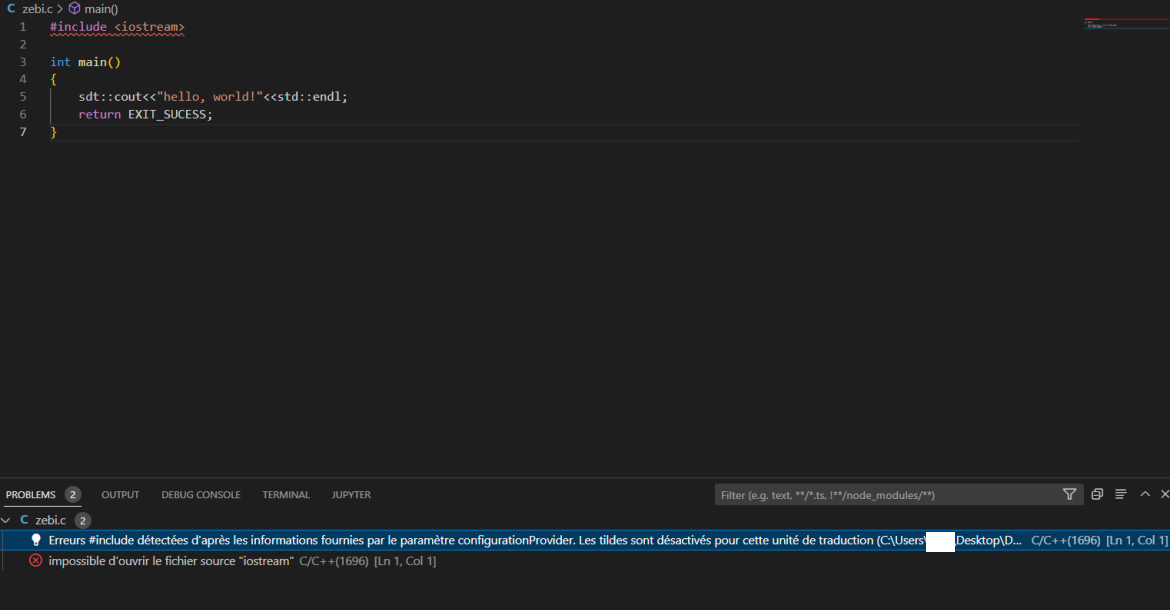Click into the problems Filter text field
The height and width of the screenshot is (610, 1172).
click(x=885, y=495)
